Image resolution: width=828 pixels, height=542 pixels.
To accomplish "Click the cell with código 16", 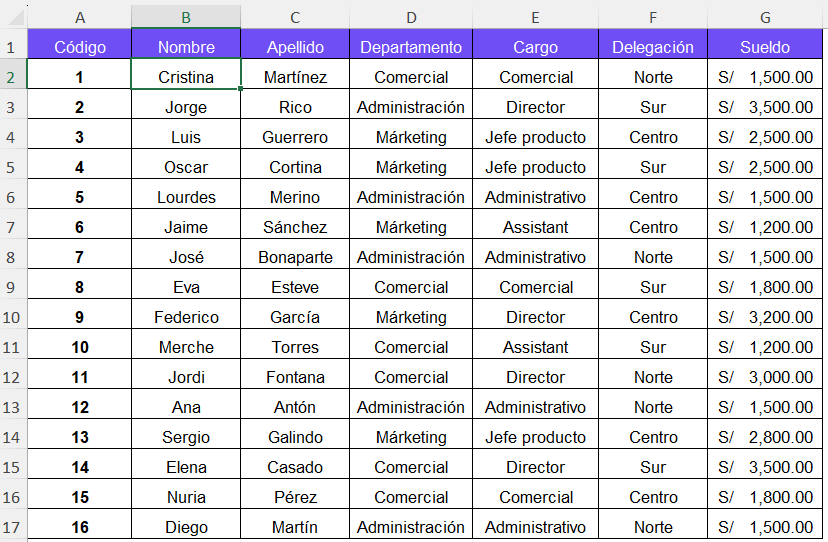I will 80,527.
